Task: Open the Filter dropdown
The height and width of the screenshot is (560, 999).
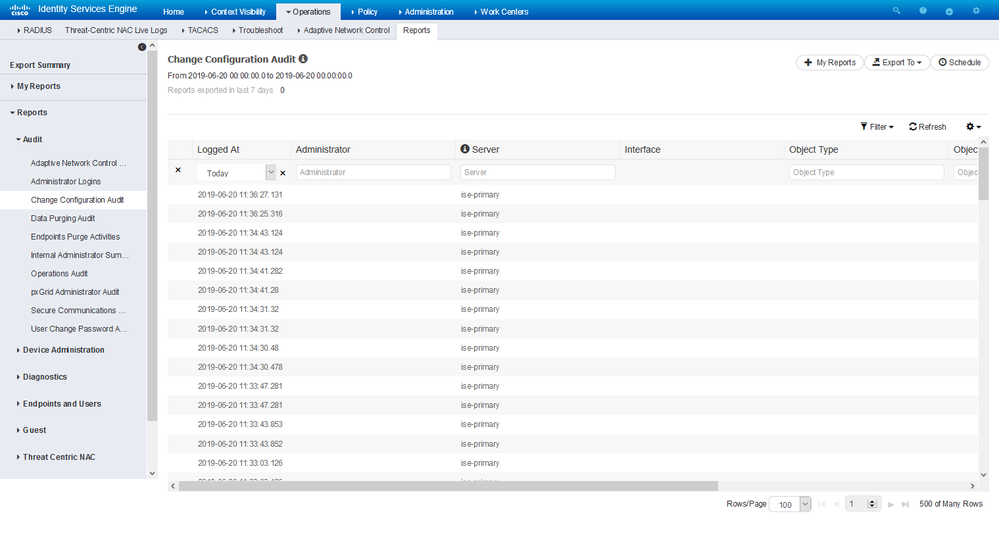Action: [877, 127]
